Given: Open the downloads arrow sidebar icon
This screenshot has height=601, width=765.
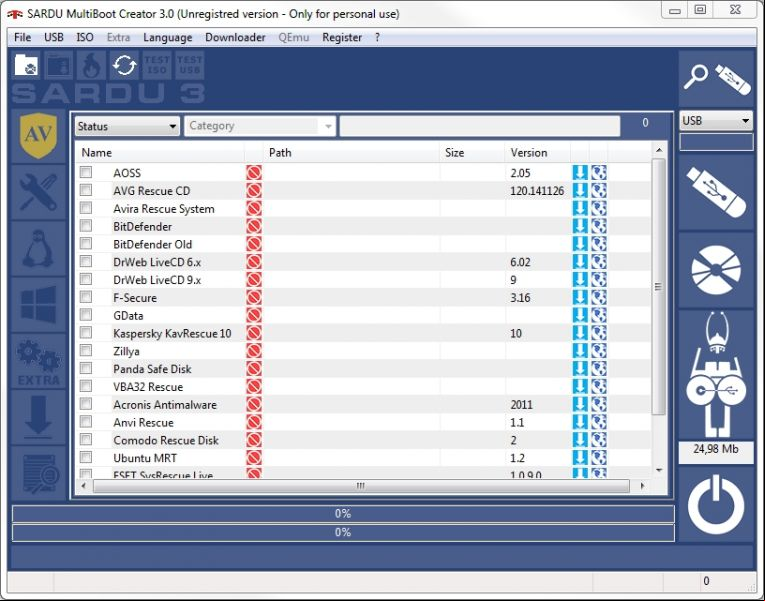Looking at the screenshot, I should [38, 418].
